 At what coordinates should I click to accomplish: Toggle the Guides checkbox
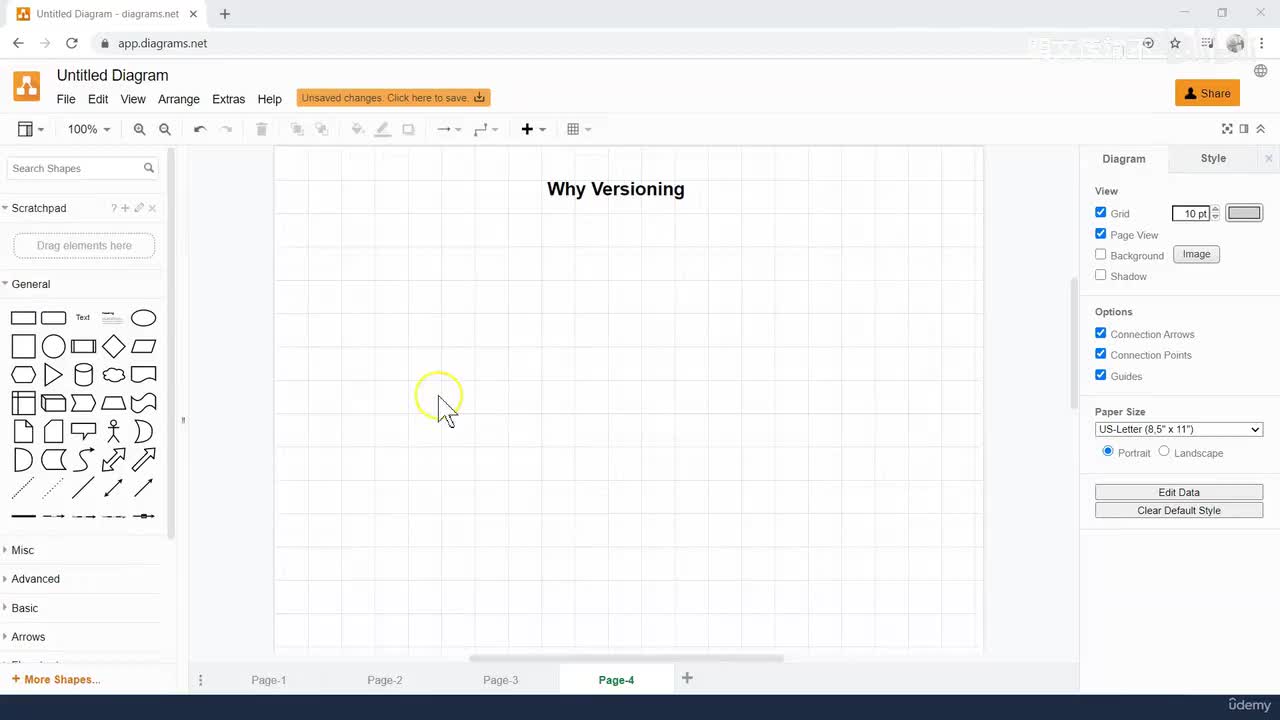click(x=1101, y=375)
